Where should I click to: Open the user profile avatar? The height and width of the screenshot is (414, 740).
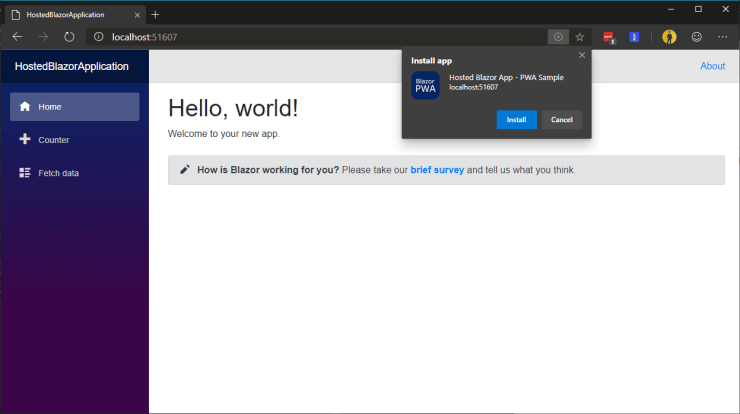pos(669,37)
